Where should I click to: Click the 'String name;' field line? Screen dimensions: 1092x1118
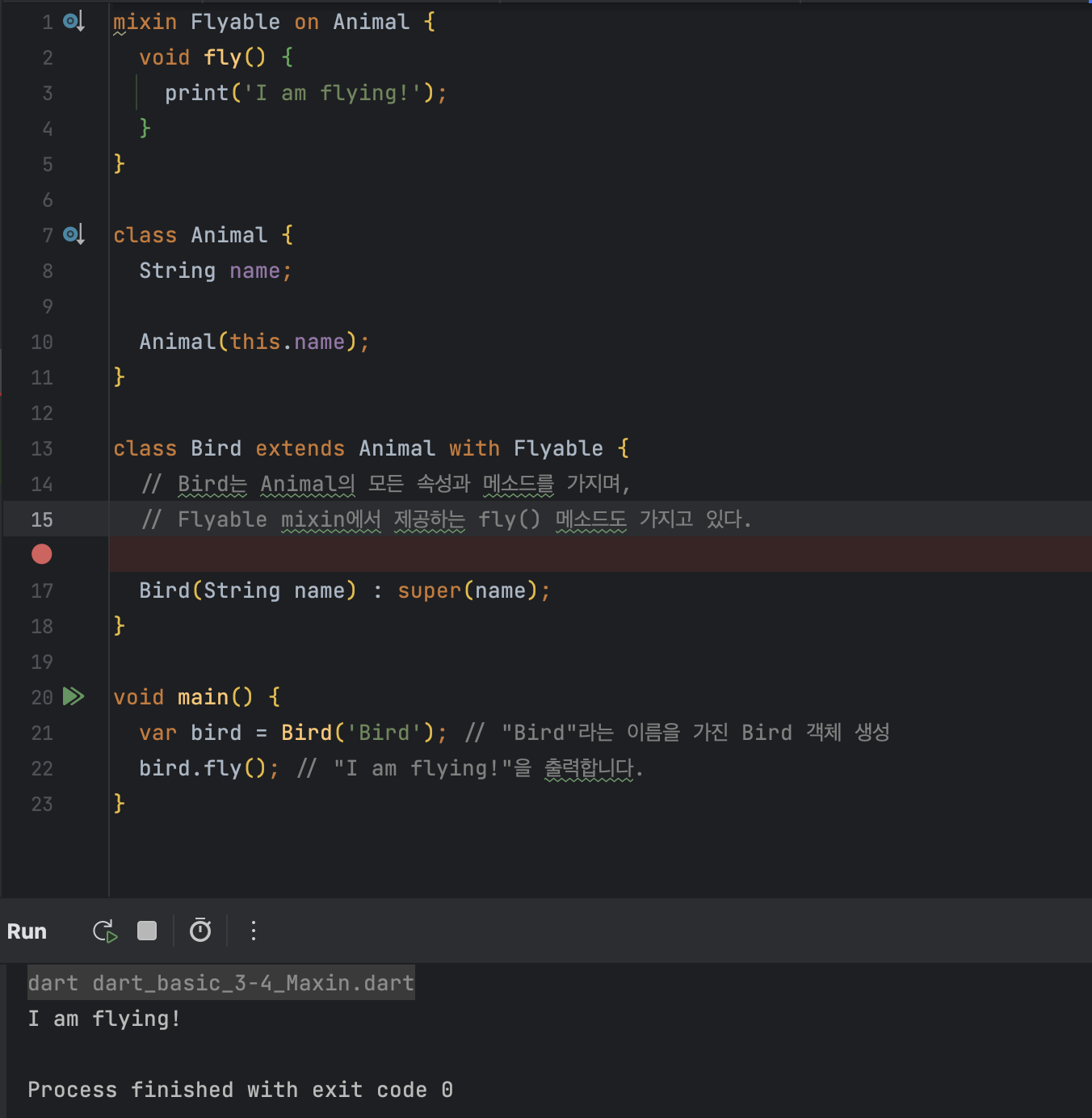coord(216,271)
